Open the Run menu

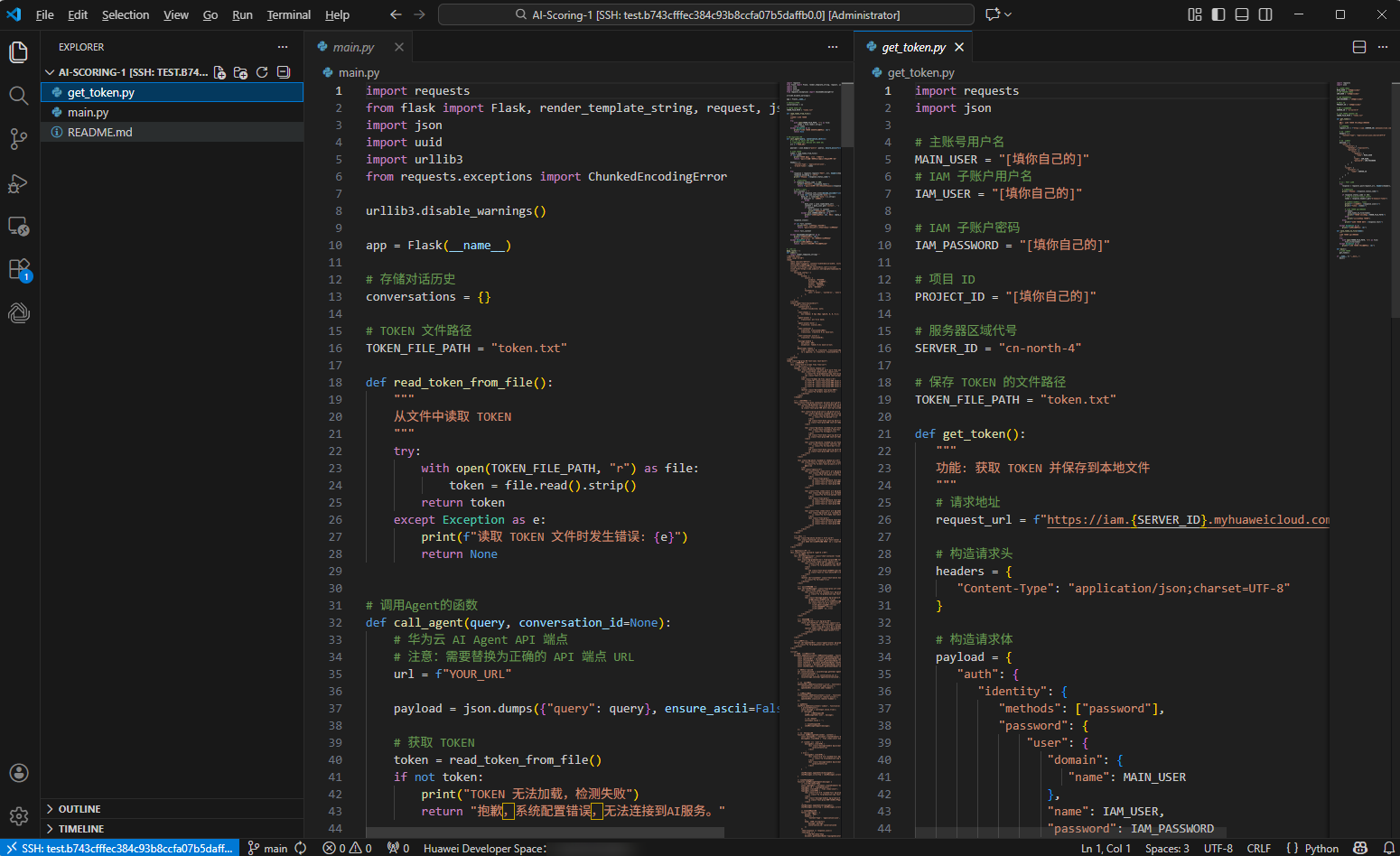242,14
